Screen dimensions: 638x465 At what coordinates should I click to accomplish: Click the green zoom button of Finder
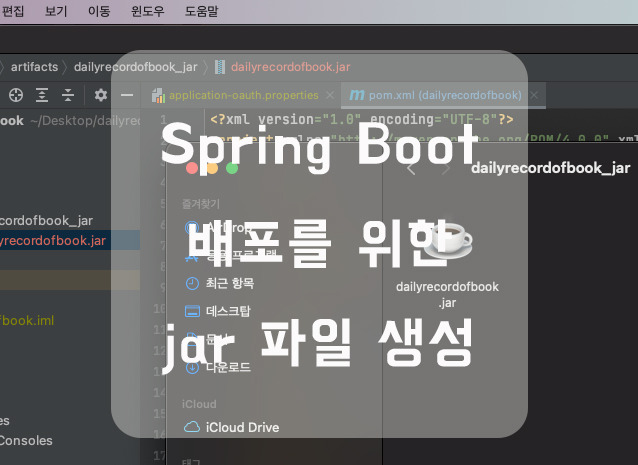[232, 168]
